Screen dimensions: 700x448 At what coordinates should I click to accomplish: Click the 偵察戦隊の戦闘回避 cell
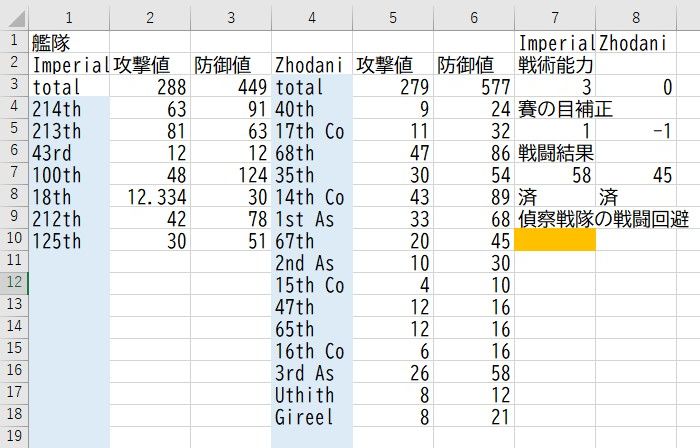point(603,218)
